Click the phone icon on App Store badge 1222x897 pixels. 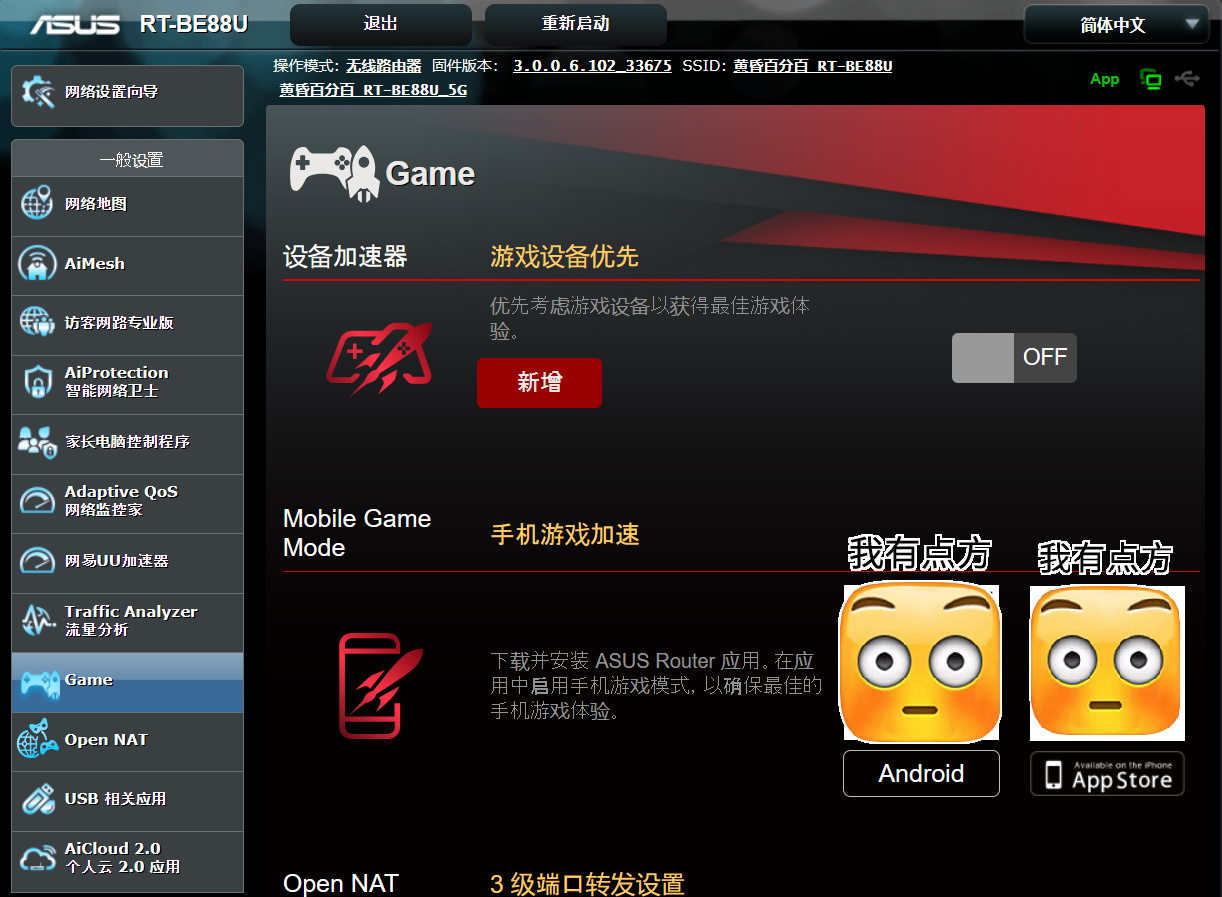click(x=1053, y=774)
